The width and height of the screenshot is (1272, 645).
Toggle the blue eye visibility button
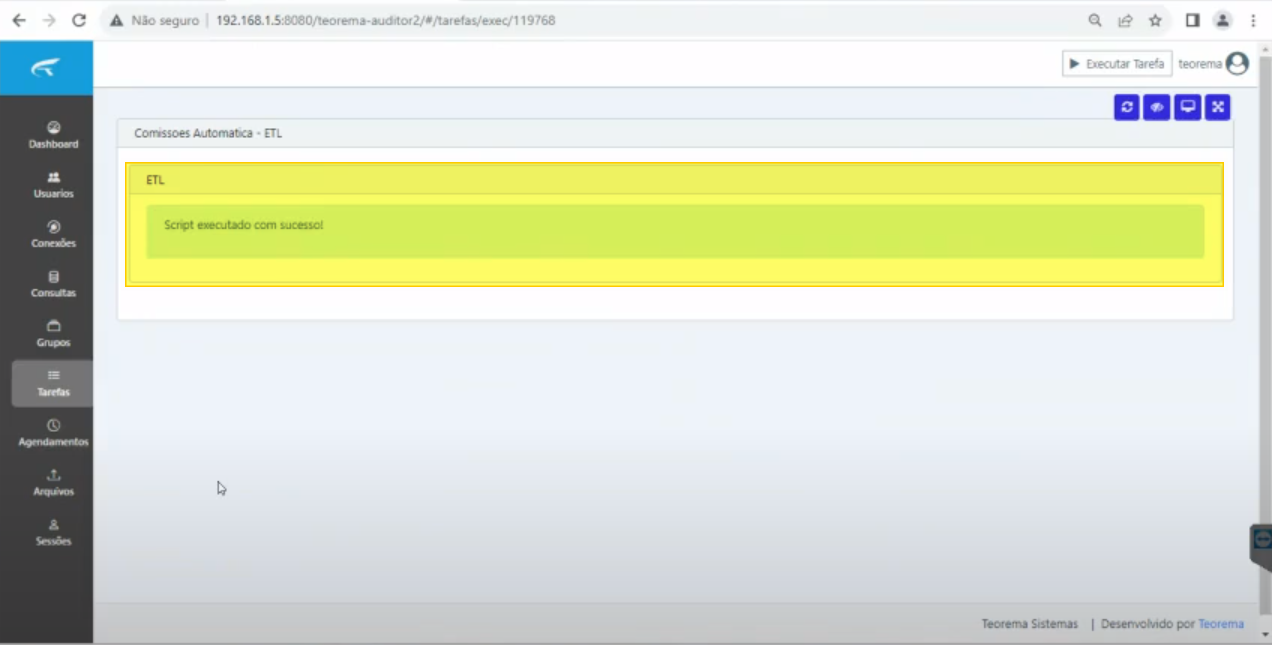[1157, 107]
